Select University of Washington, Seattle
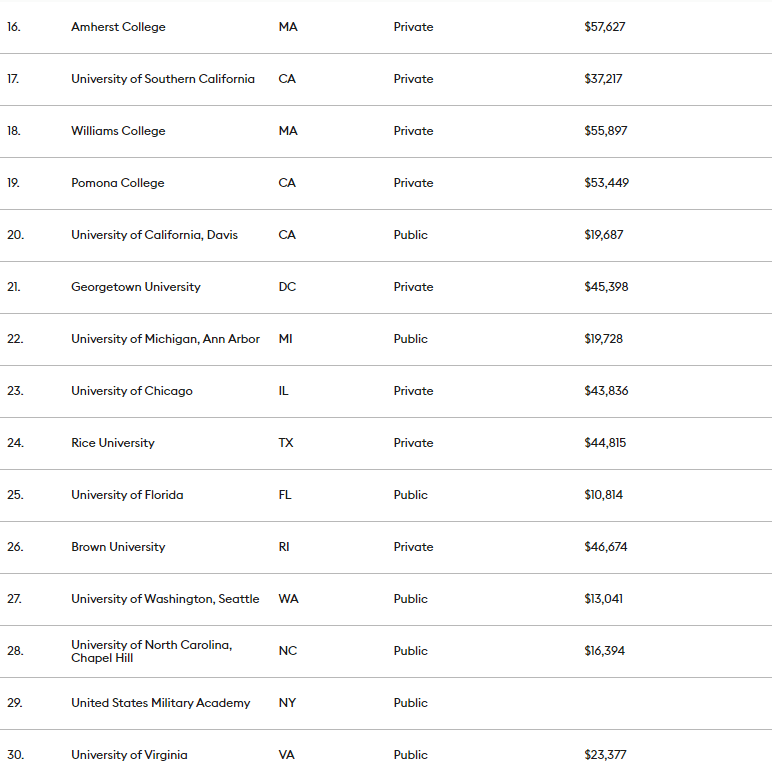 coord(165,599)
